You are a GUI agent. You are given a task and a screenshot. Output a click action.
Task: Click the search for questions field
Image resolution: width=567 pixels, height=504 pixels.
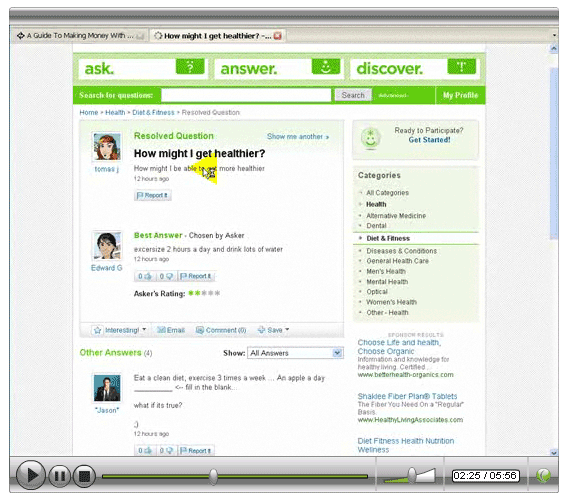(246, 95)
